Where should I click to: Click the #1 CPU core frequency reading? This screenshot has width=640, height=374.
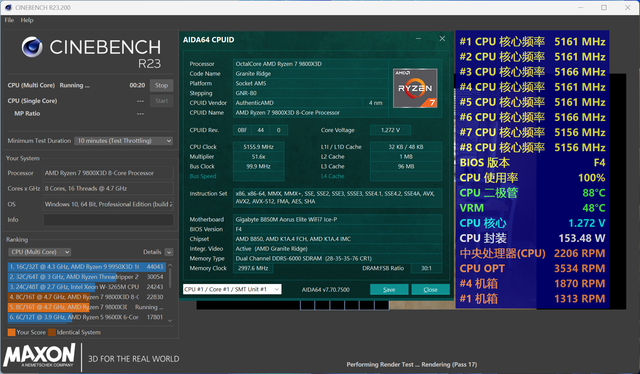532,42
